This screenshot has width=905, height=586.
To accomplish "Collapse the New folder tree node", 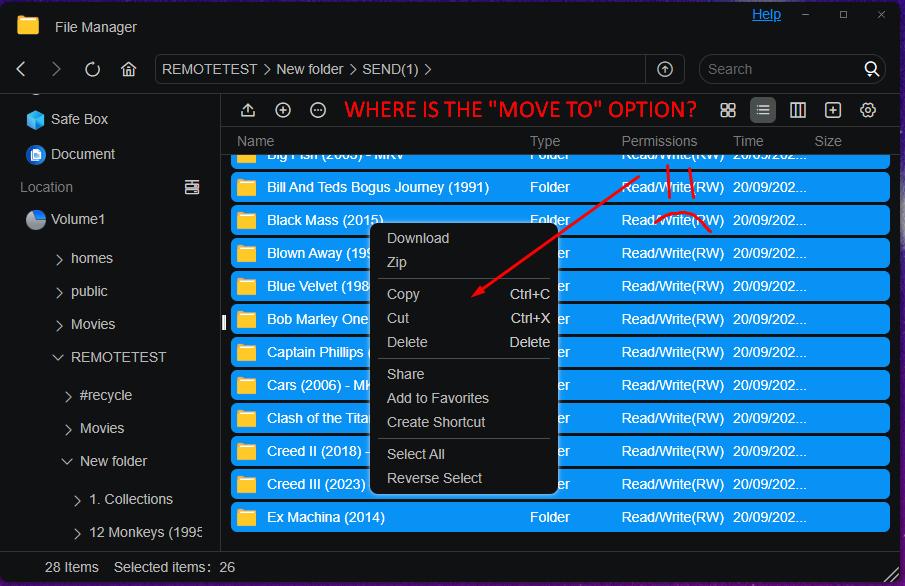I will (67, 461).
